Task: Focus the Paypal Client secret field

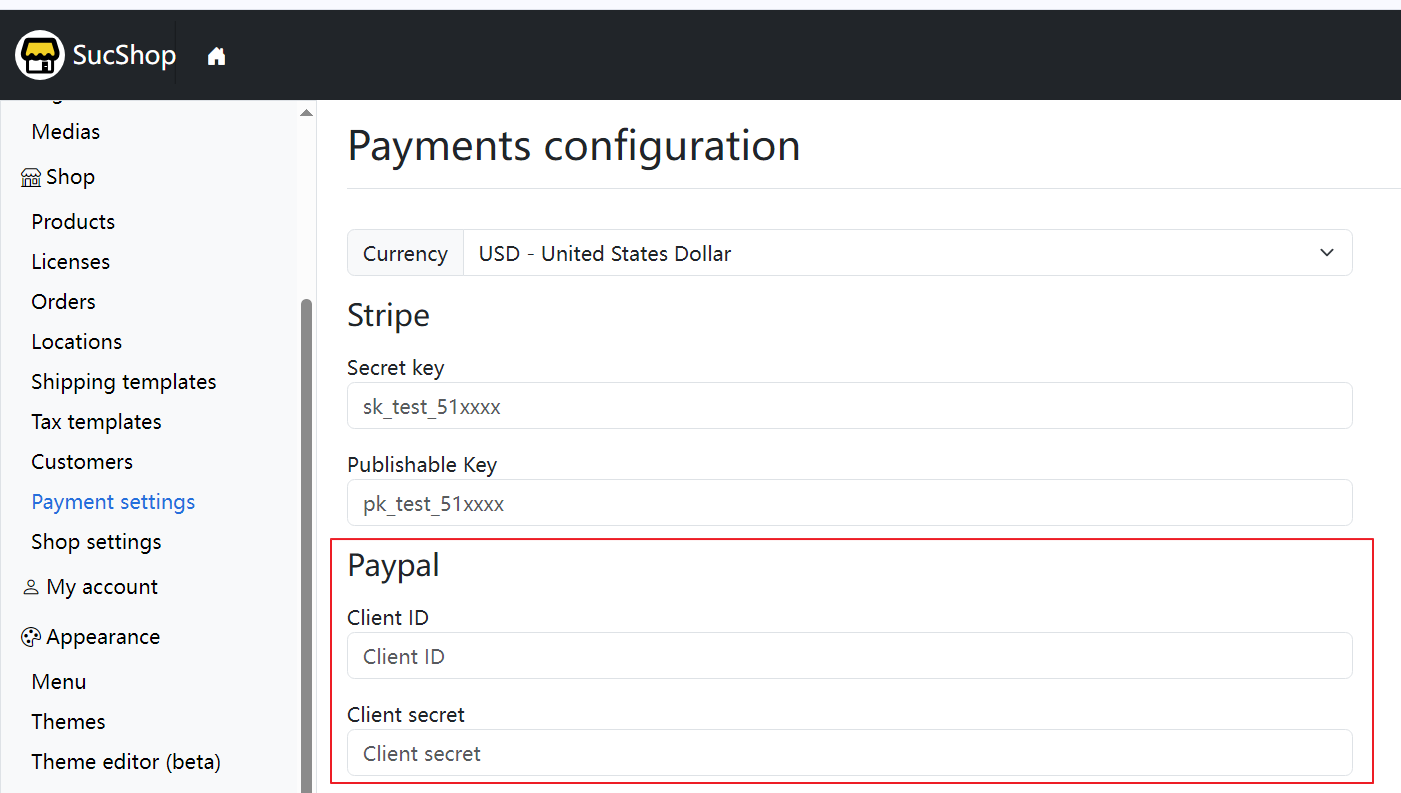Action: [x=849, y=753]
